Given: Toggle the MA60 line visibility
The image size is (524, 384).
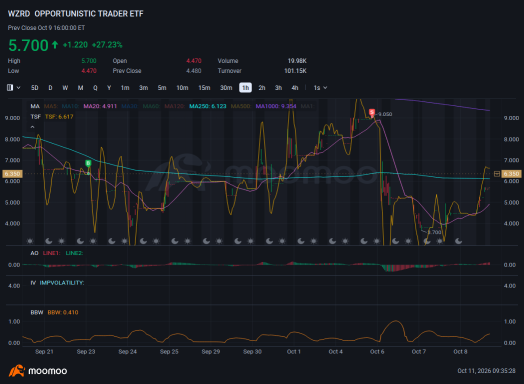Looking at the screenshot, I should 151,106.
